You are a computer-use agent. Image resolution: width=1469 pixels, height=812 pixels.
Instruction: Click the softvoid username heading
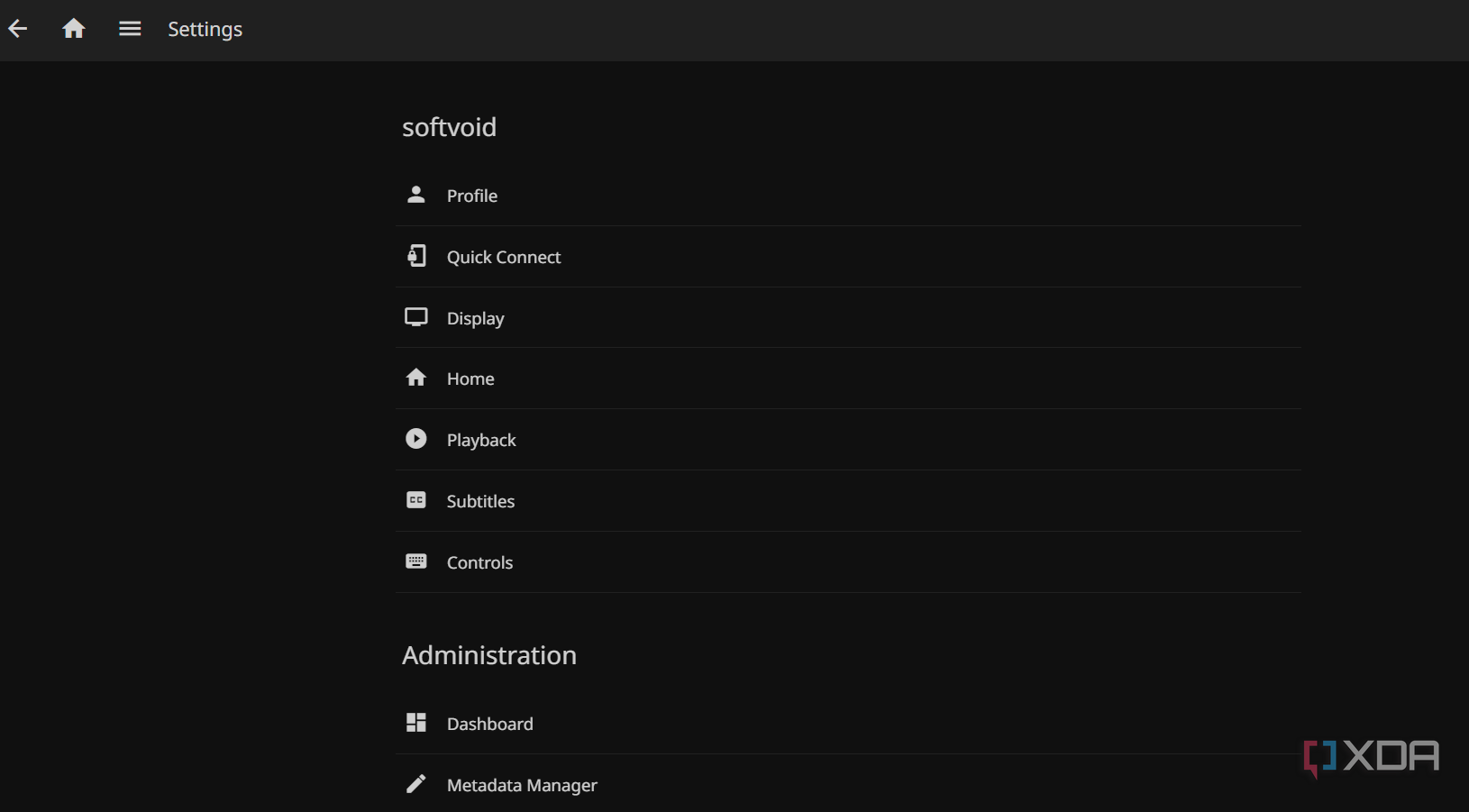(449, 127)
